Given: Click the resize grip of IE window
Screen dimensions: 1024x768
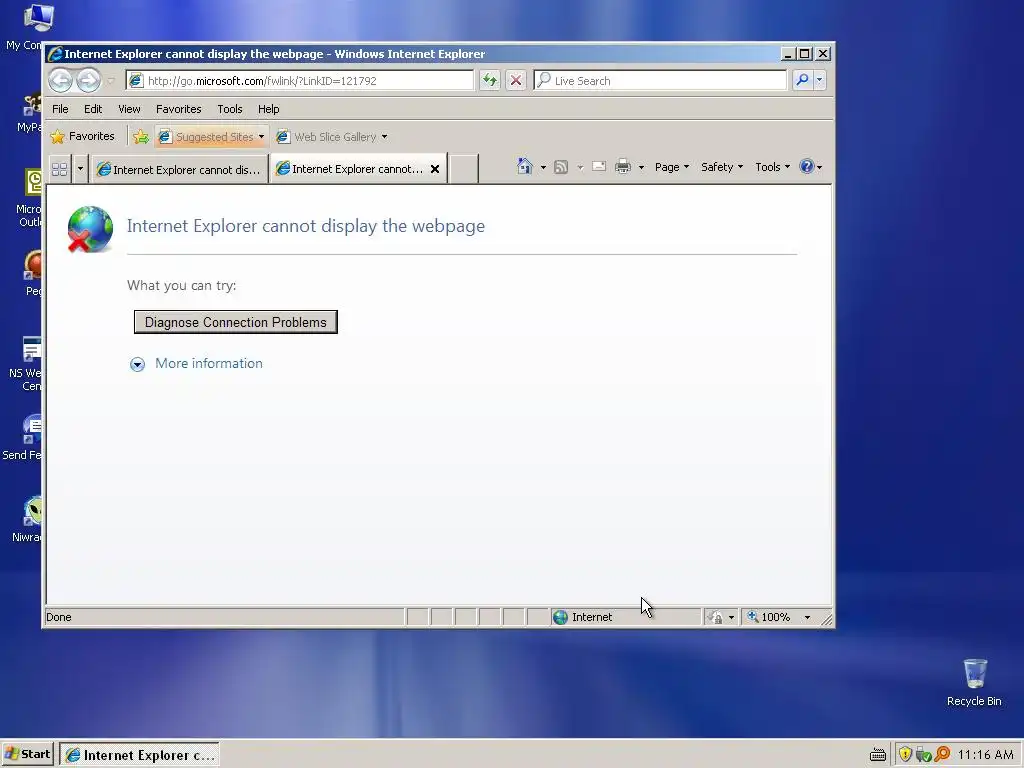Looking at the screenshot, I should (x=827, y=619).
